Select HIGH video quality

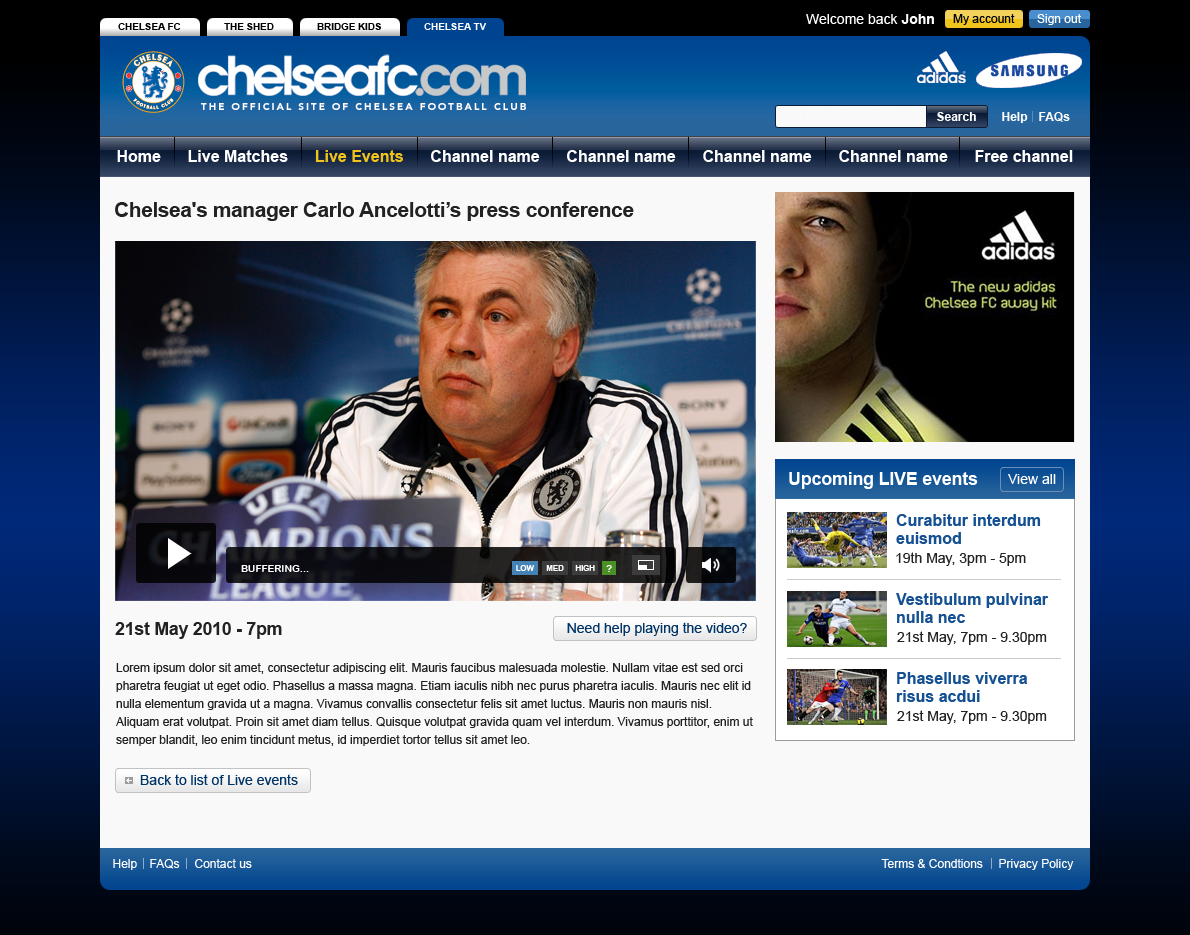pyautogui.click(x=584, y=568)
